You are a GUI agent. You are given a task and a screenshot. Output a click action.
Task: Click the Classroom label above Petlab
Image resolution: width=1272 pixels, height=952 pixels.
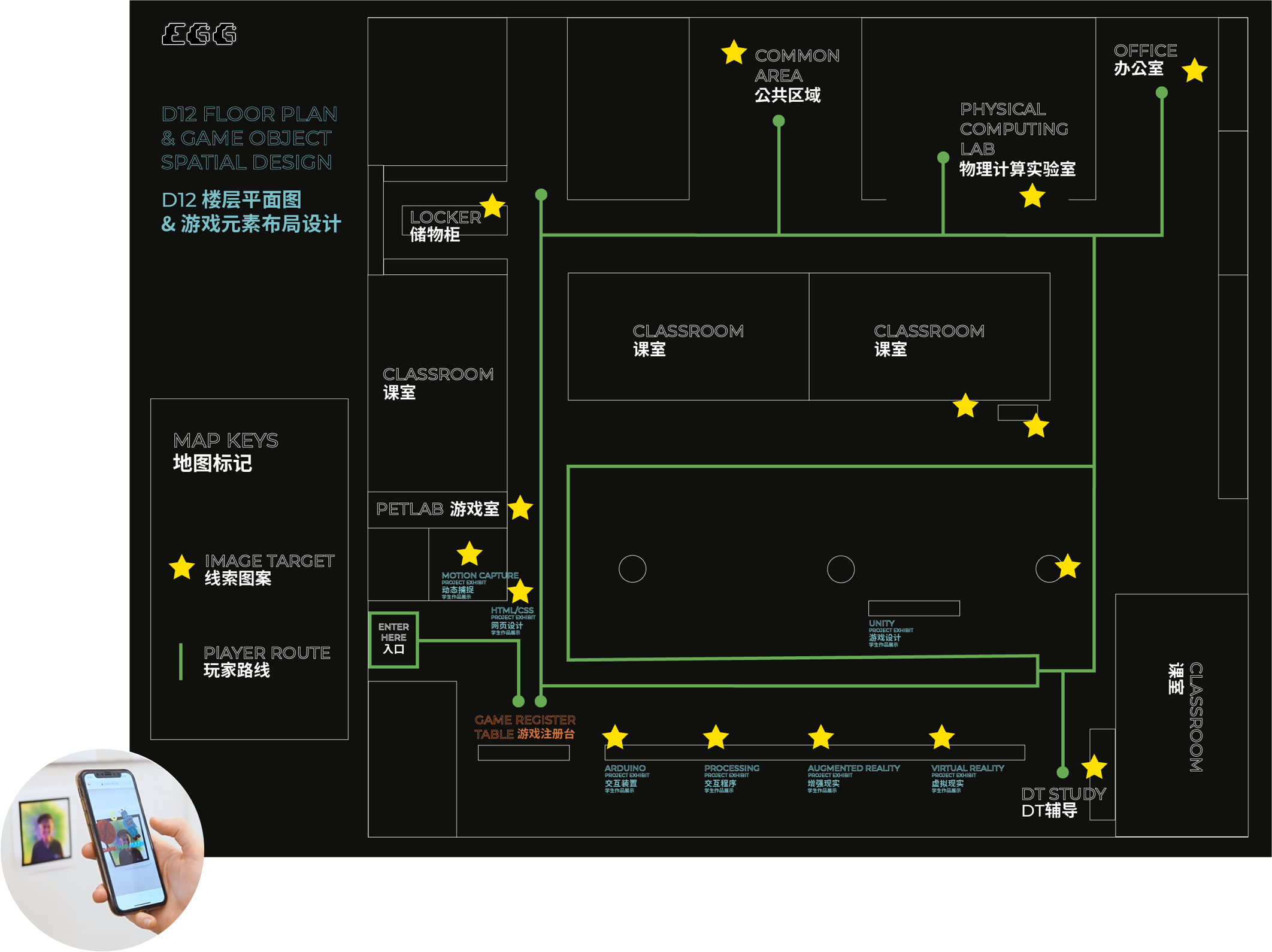[x=438, y=383]
